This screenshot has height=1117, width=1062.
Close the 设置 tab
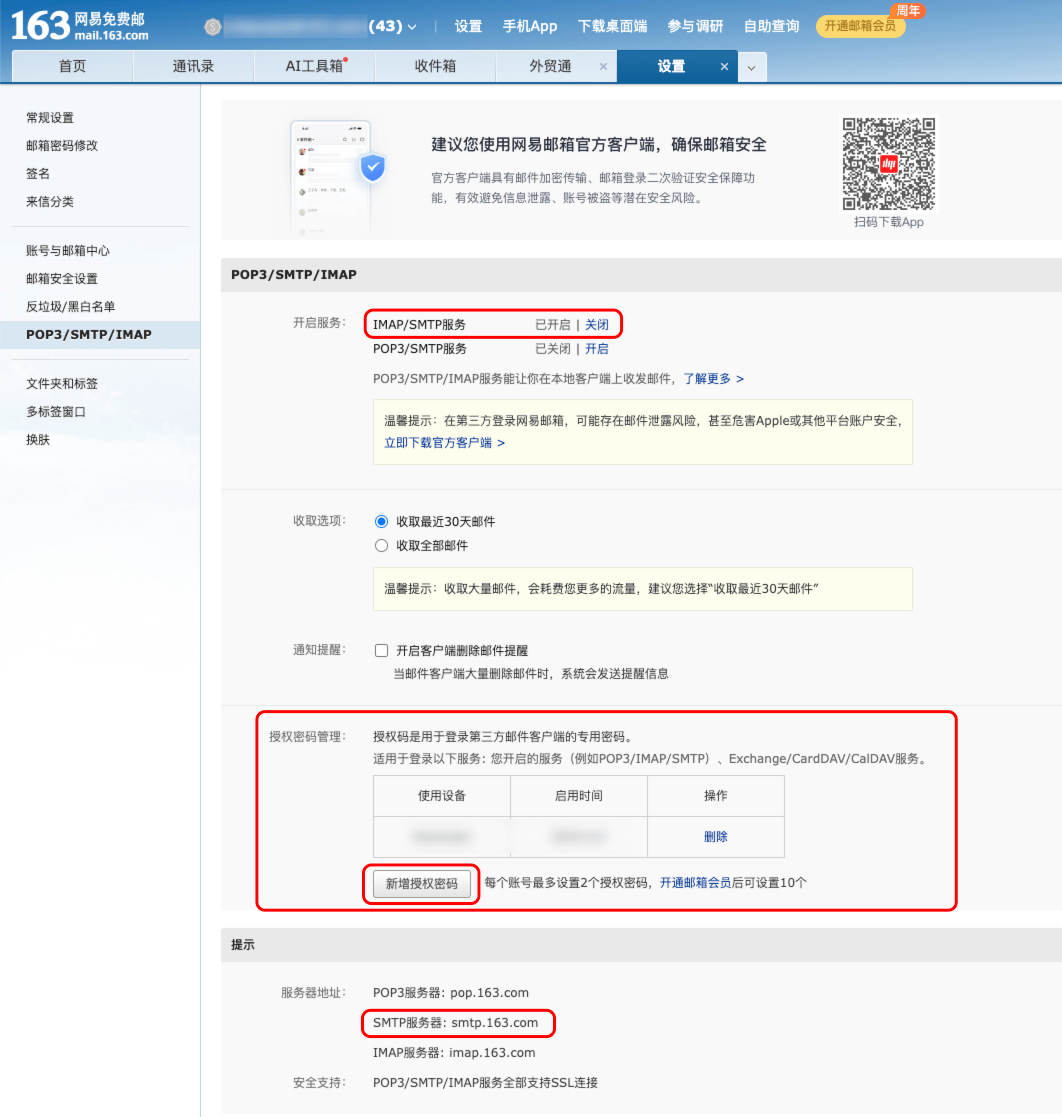click(x=724, y=66)
